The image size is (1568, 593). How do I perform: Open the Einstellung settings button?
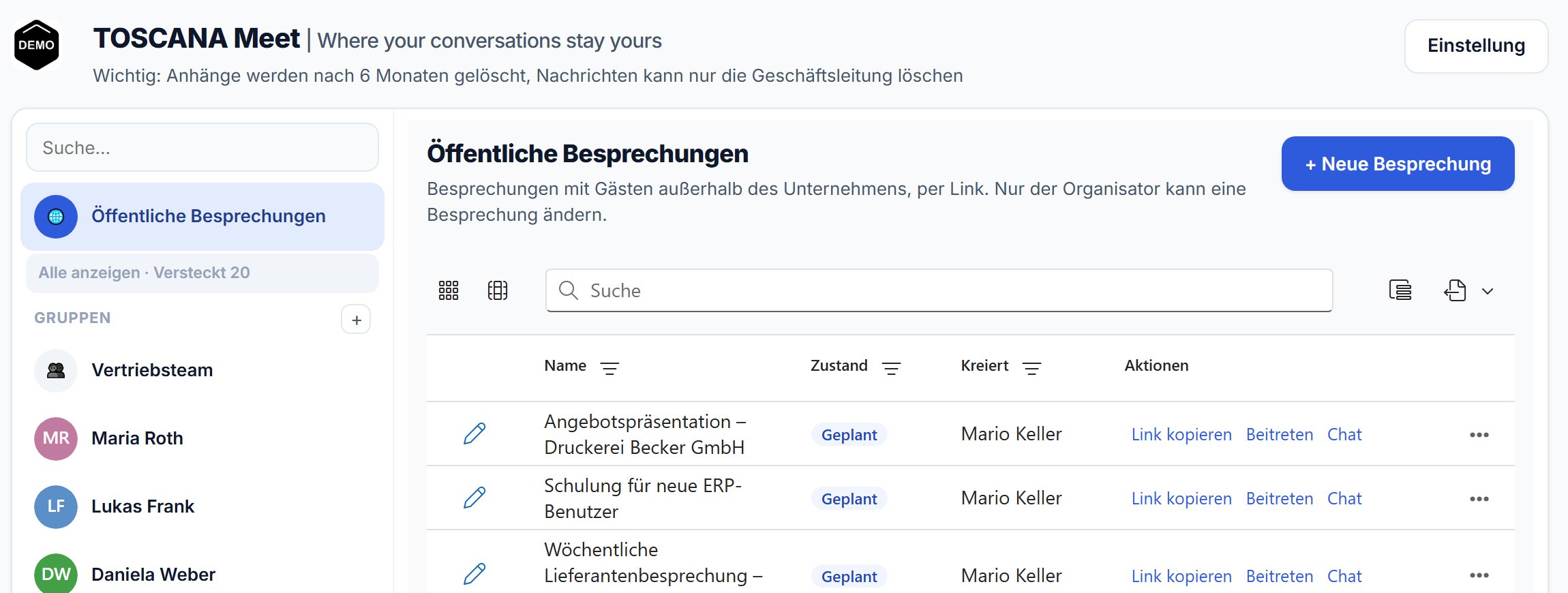tap(1476, 46)
